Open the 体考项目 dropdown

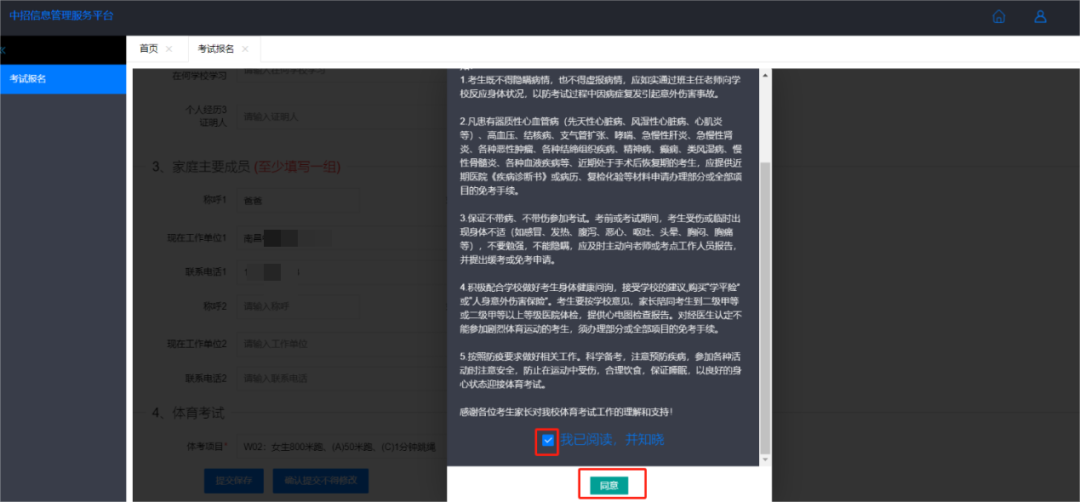[x=341, y=447]
